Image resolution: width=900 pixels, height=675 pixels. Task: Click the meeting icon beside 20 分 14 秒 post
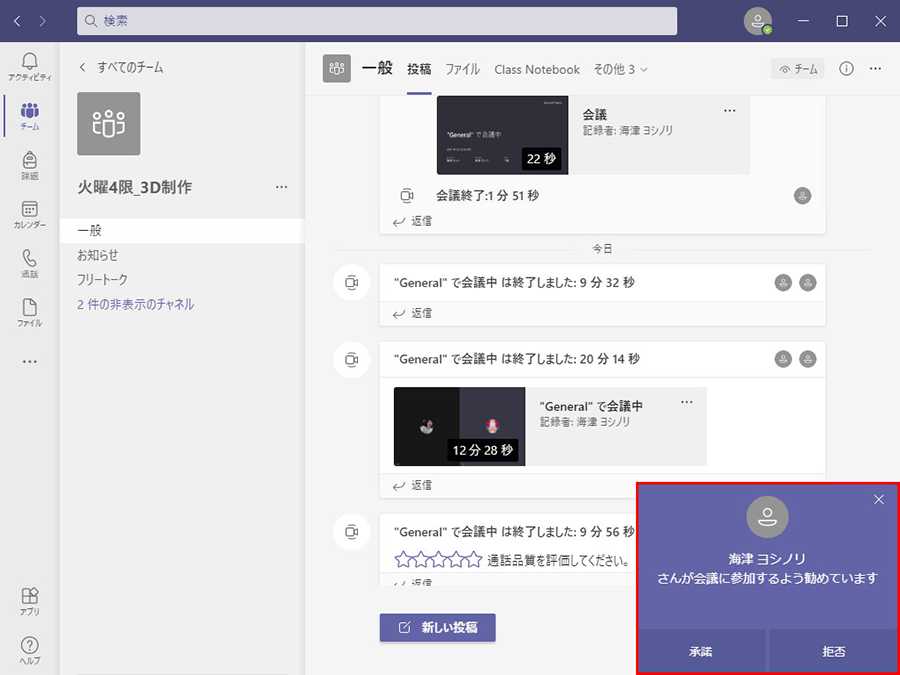coord(351,359)
